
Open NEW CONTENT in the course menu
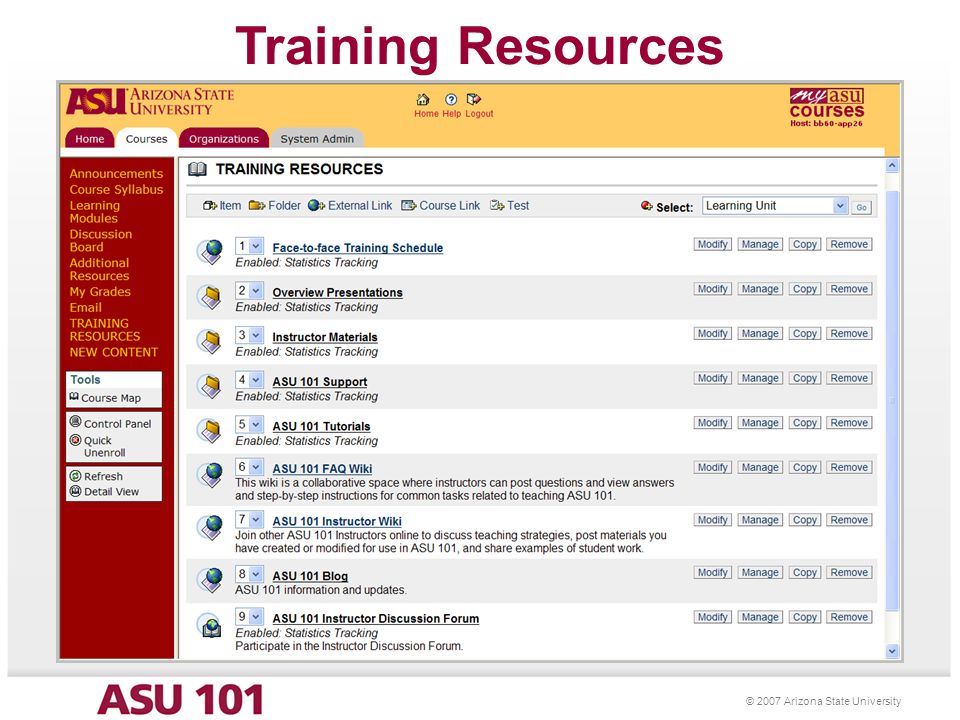click(114, 353)
